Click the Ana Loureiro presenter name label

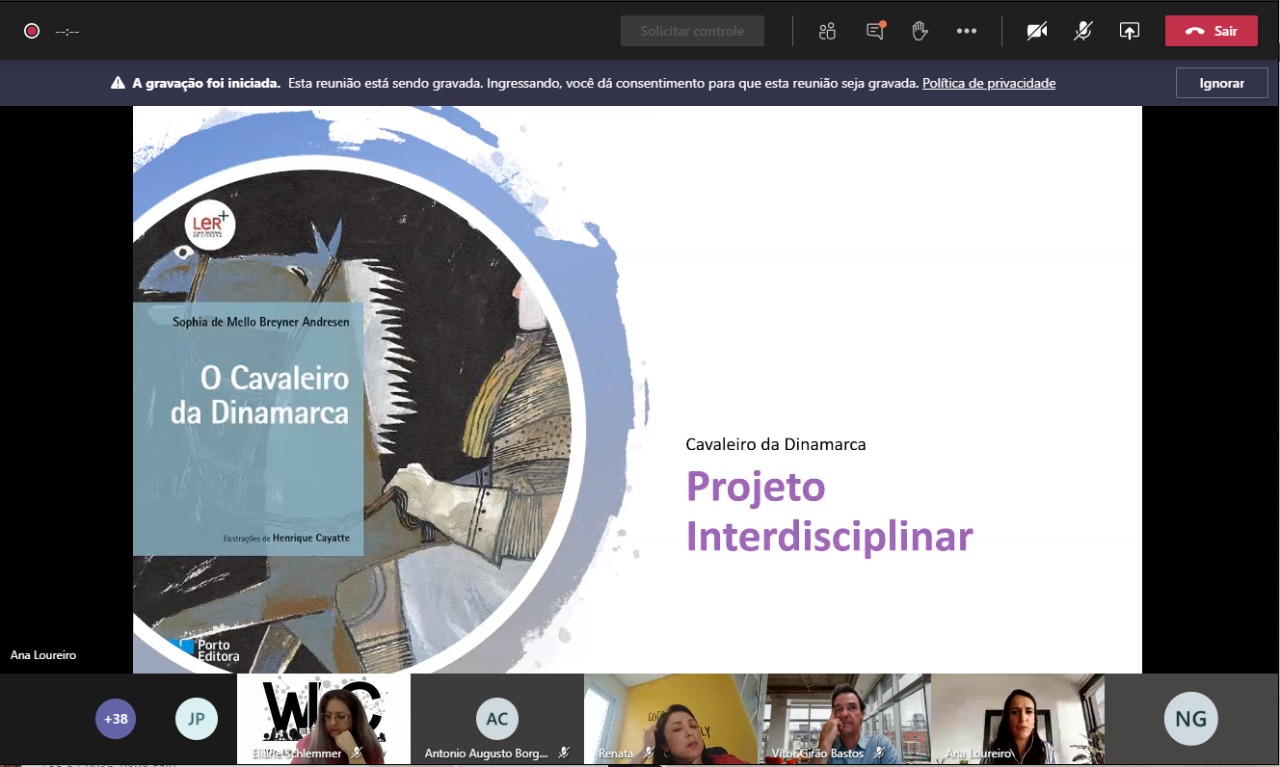[x=43, y=655]
